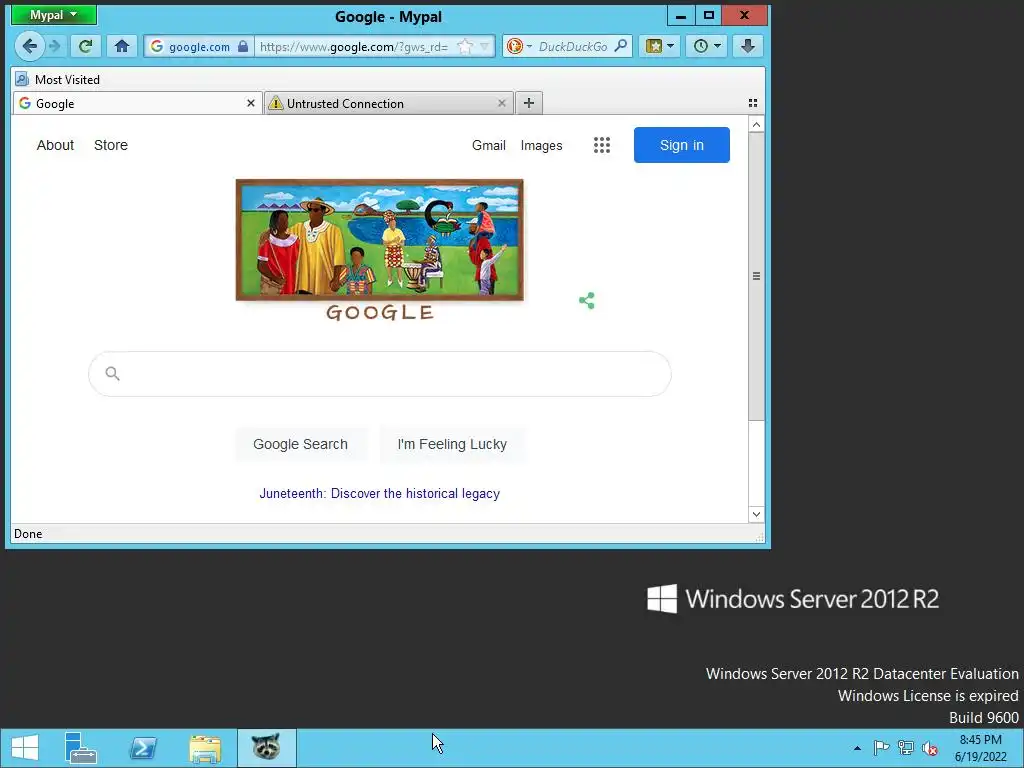Share the doodle via share icon
Screen dimensions: 1024x768
pos(586,300)
